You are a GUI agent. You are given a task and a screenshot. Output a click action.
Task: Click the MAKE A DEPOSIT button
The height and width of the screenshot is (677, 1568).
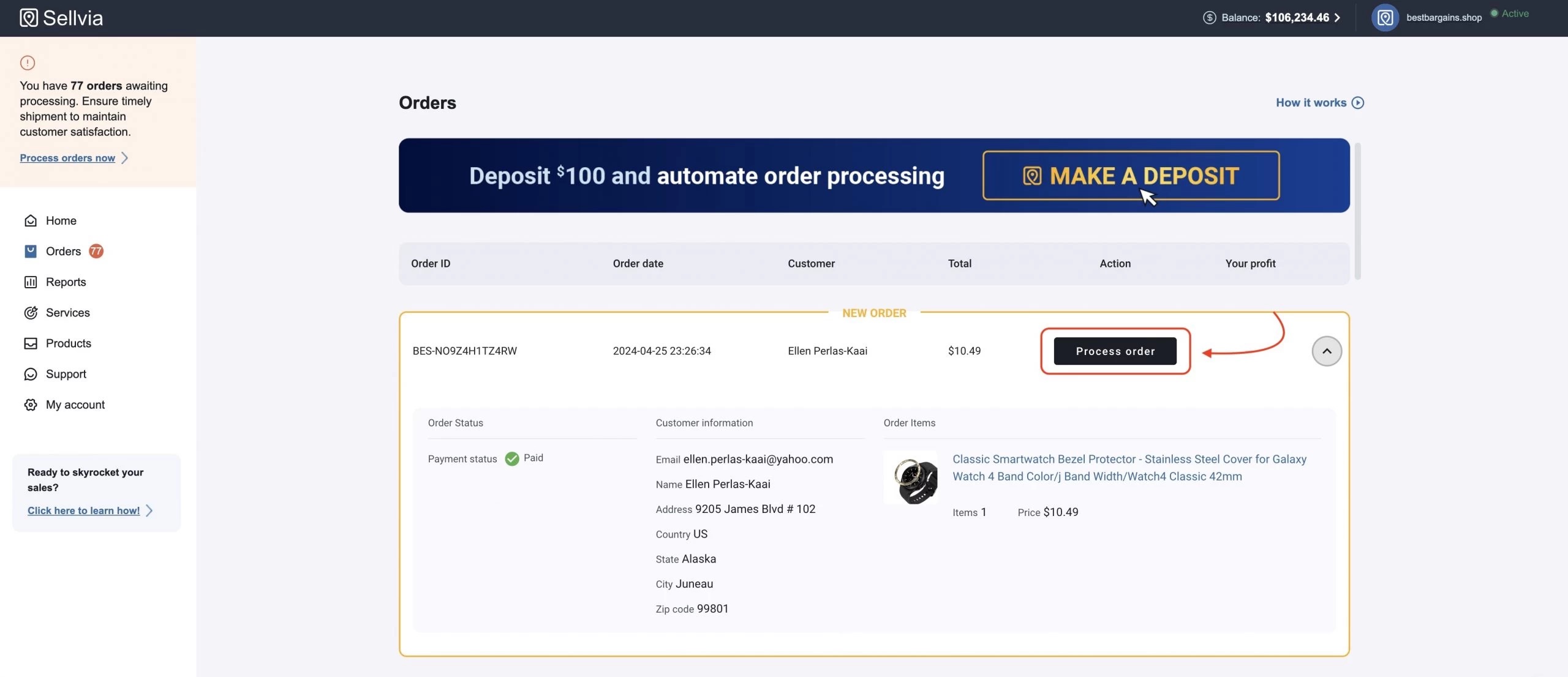pos(1131,176)
